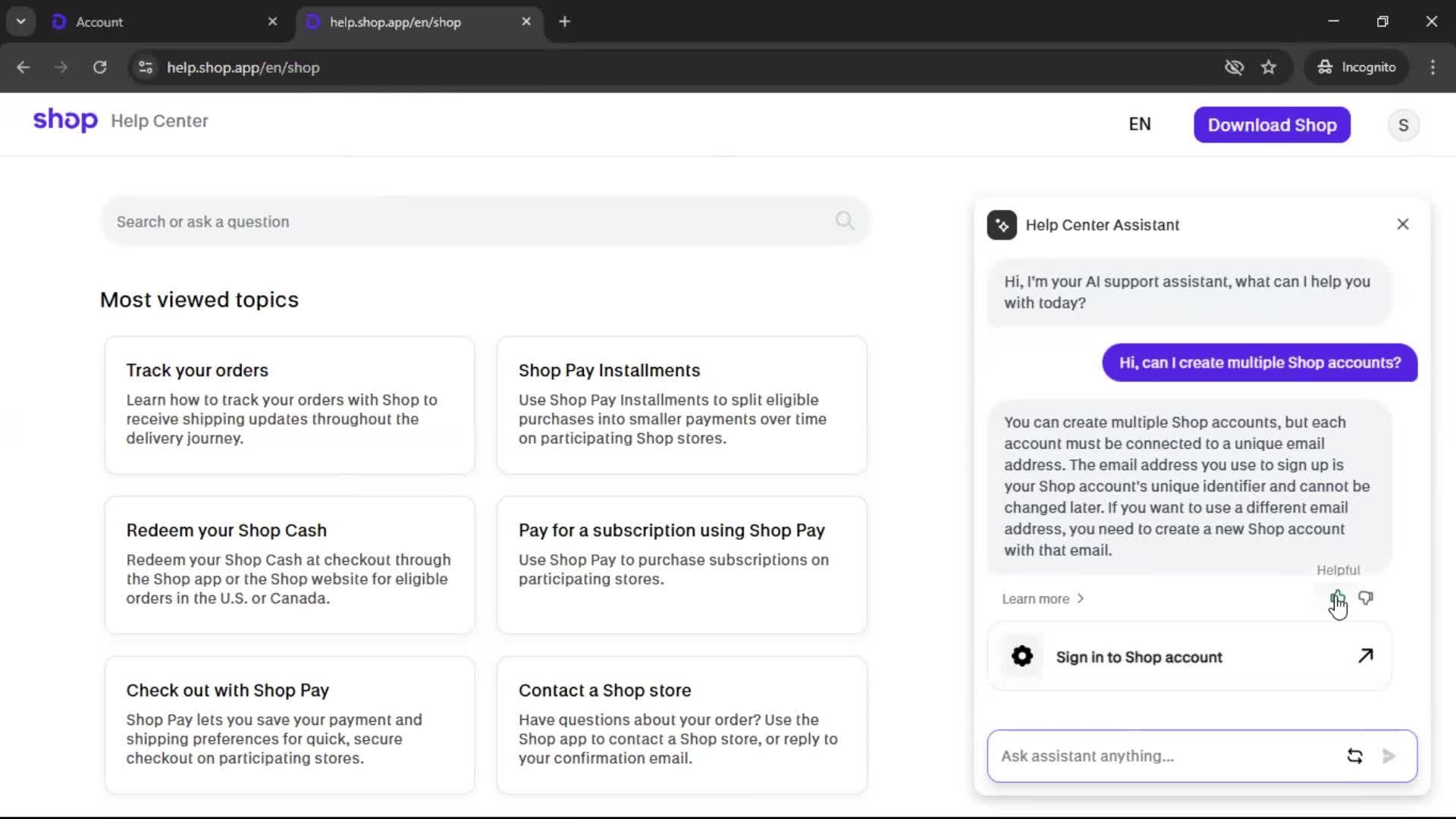The height and width of the screenshot is (819, 1456).
Task: Click the send message arrow icon
Action: click(1389, 756)
